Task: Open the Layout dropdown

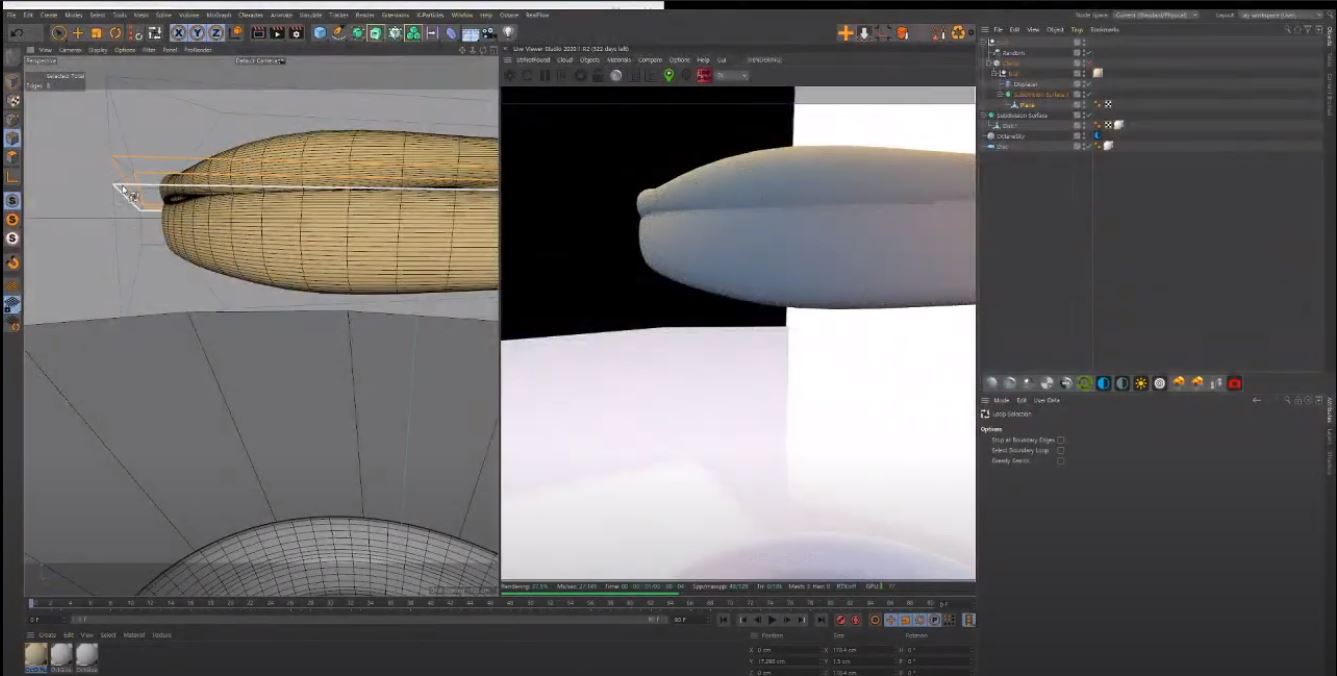Action: [1279, 15]
